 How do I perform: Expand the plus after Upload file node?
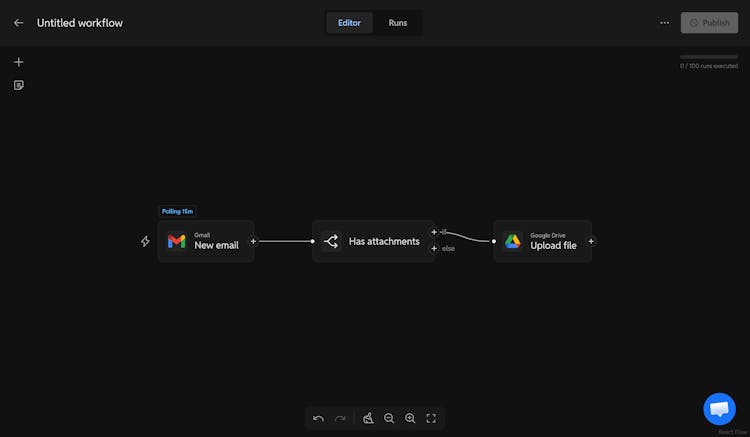coord(591,241)
